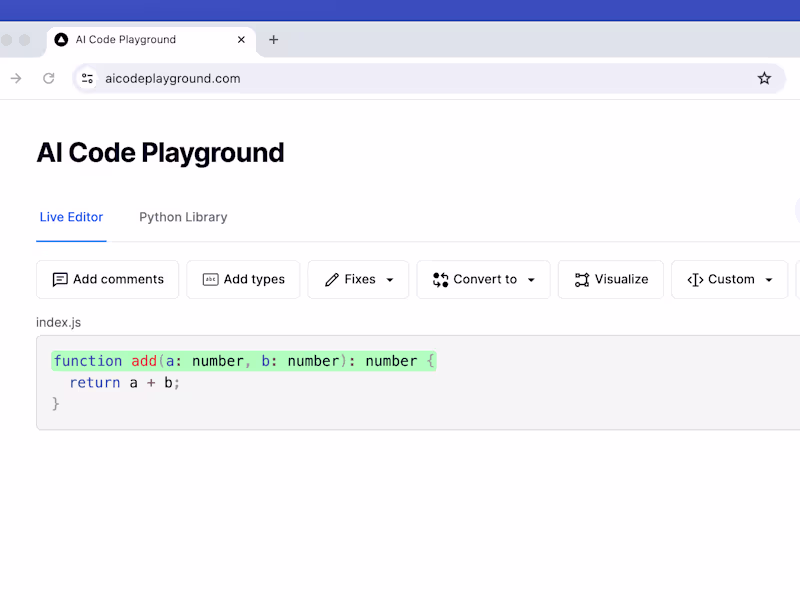
Task: Select the Live Editor tab
Action: coord(71,217)
